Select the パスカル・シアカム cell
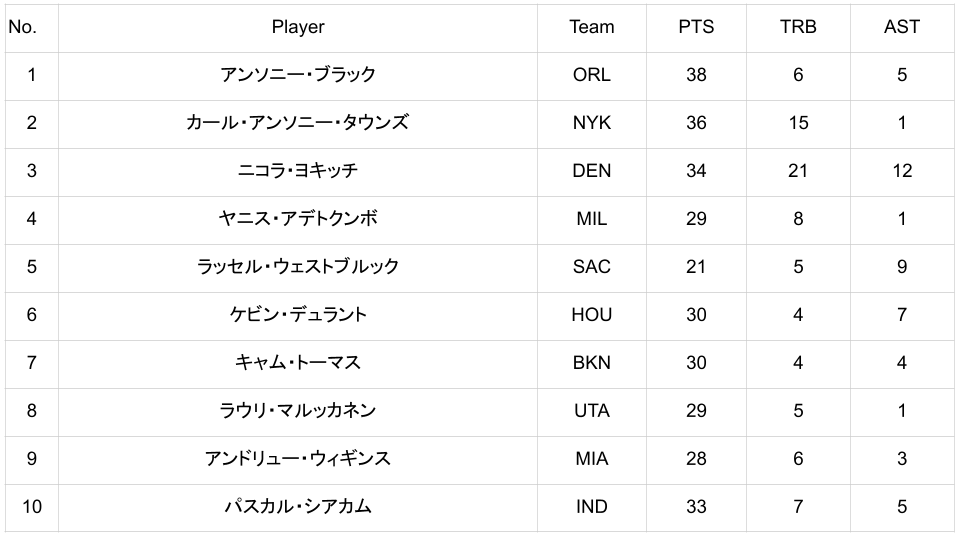The width and height of the screenshot is (960, 540). coord(298,507)
